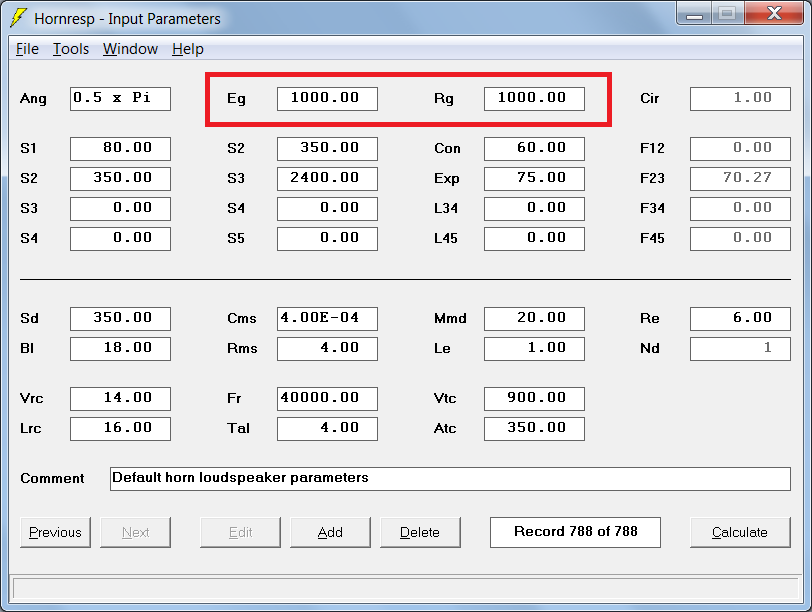Click the S2 field next to Con

[327, 149]
